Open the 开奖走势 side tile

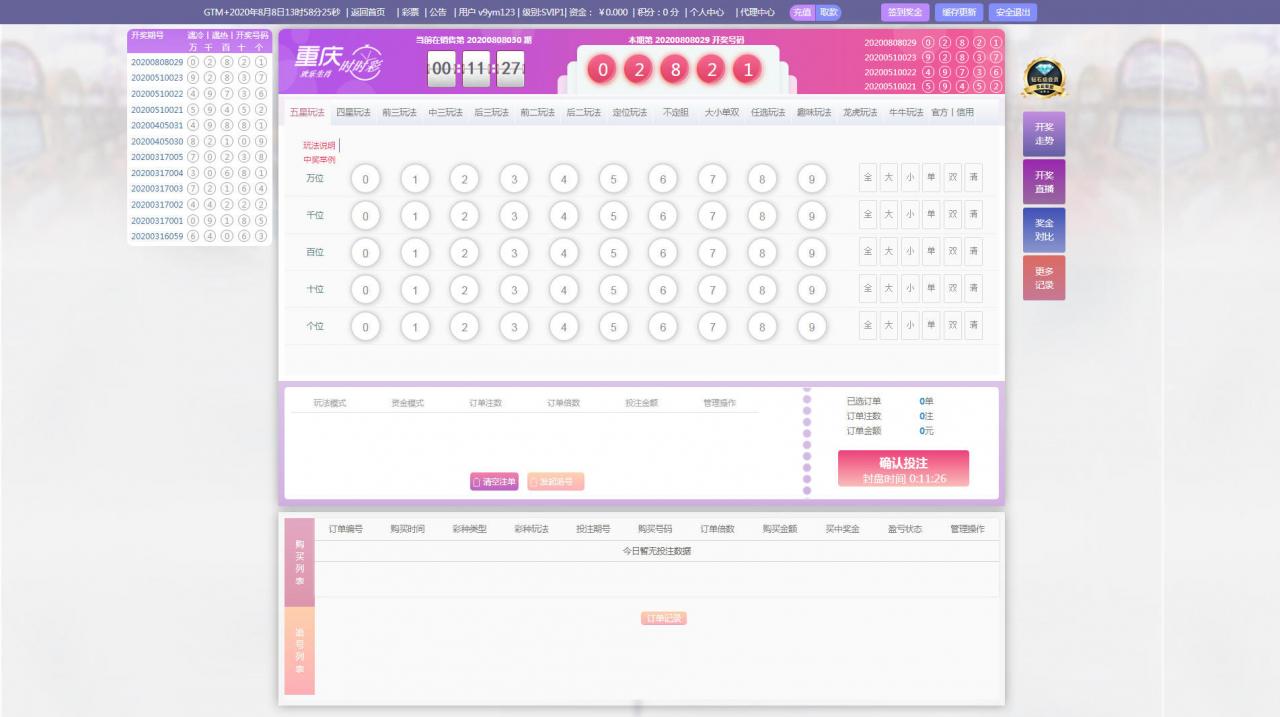(1043, 134)
